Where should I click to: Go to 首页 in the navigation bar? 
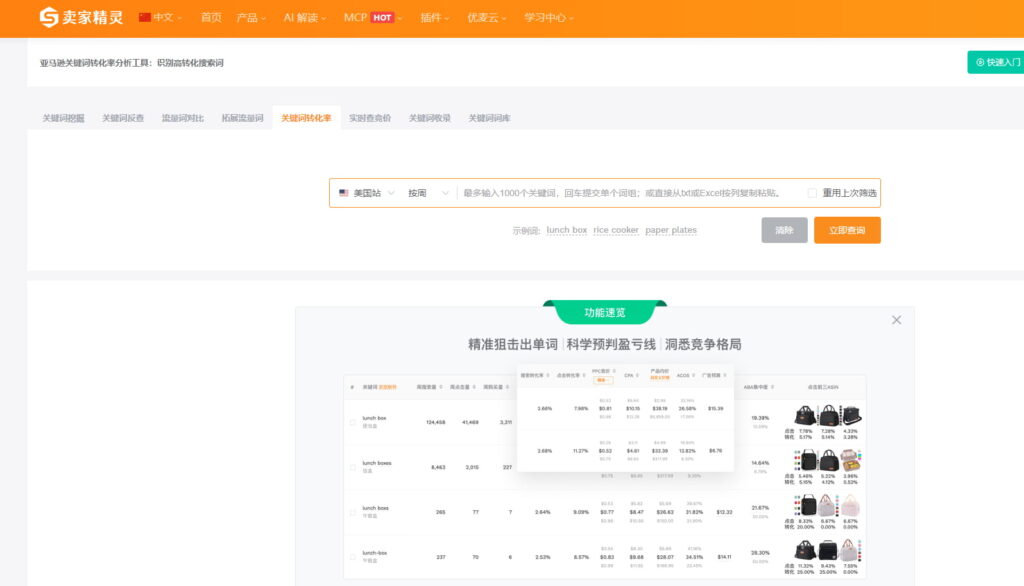pyautogui.click(x=211, y=18)
